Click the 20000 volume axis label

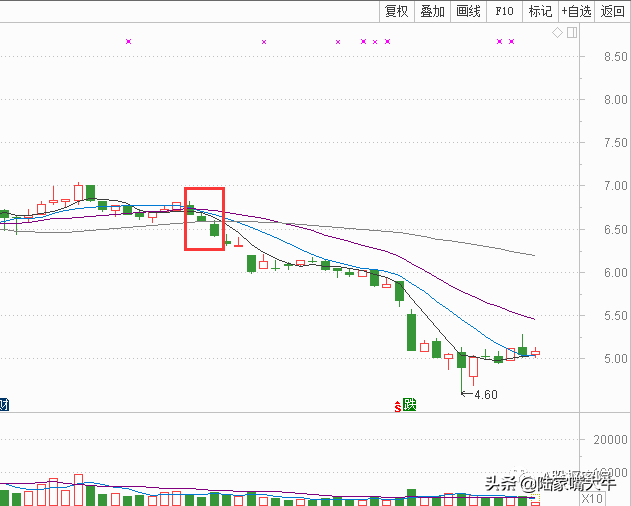610,440
